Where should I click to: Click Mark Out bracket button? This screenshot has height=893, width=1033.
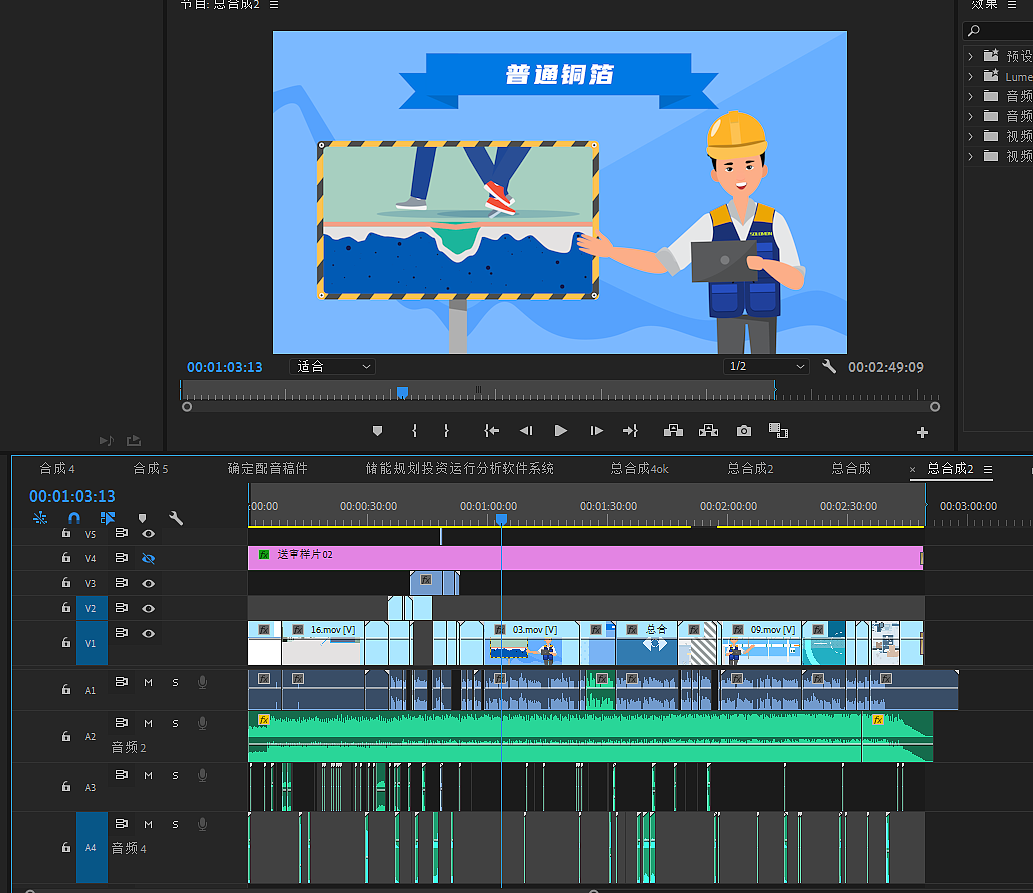[x=447, y=431]
